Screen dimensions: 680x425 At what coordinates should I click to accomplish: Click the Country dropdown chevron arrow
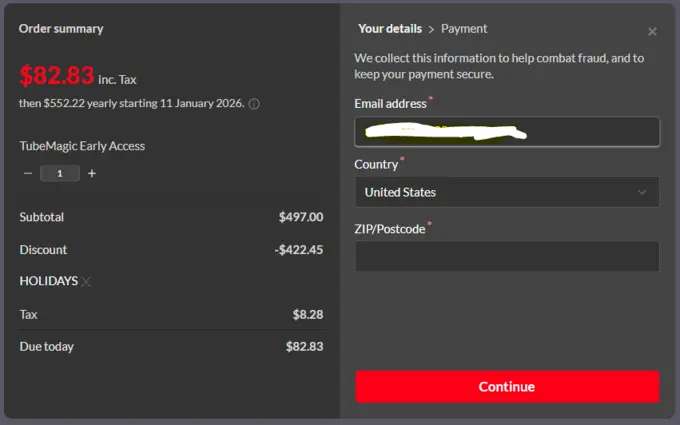coord(642,192)
